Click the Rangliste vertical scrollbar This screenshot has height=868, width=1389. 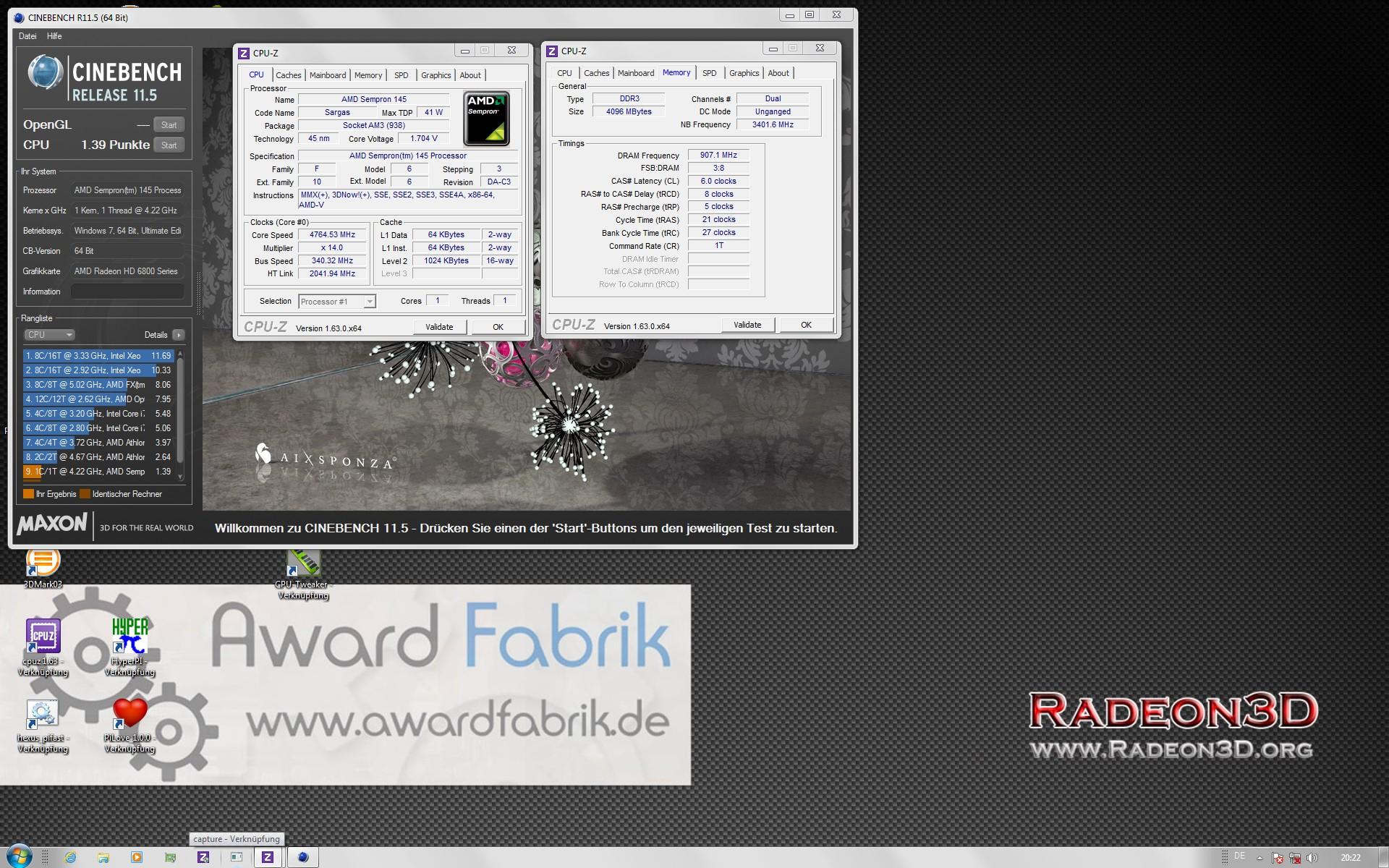(x=180, y=414)
